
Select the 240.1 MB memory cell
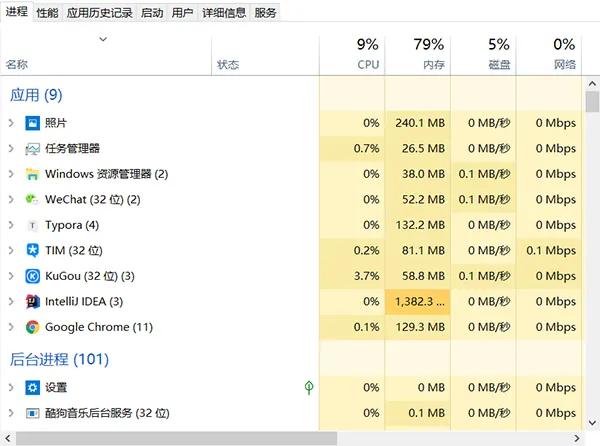pos(417,123)
